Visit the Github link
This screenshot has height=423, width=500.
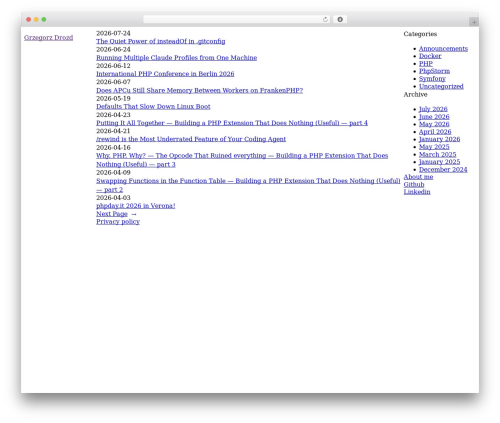coord(414,184)
